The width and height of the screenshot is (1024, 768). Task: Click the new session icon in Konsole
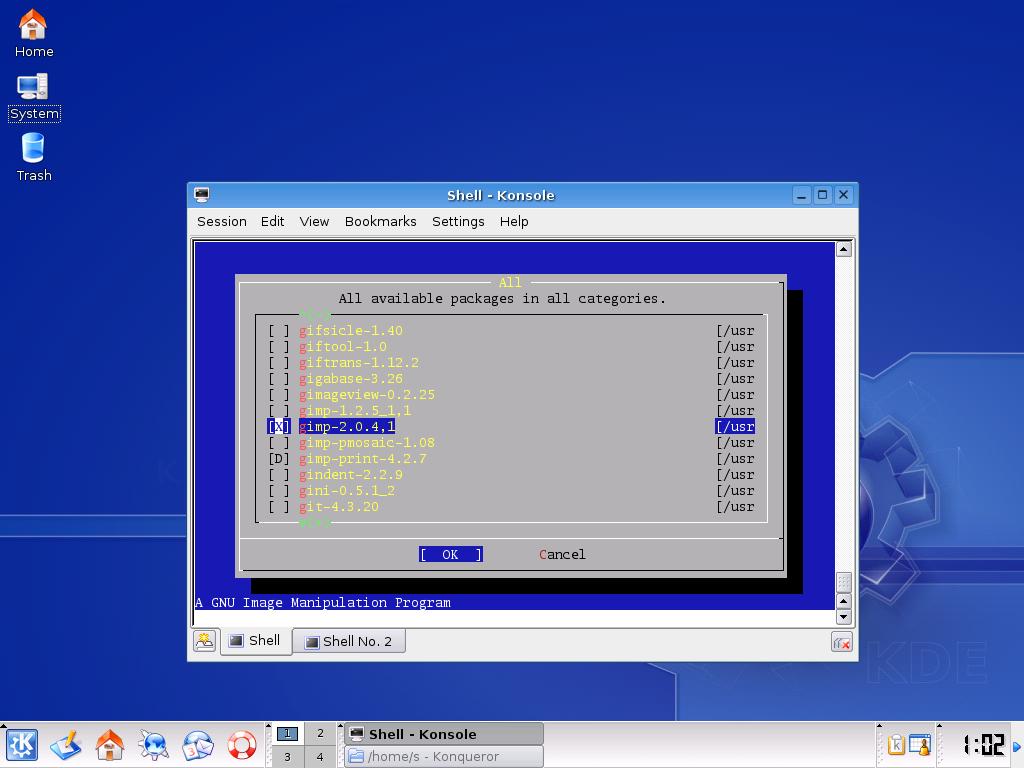click(204, 641)
